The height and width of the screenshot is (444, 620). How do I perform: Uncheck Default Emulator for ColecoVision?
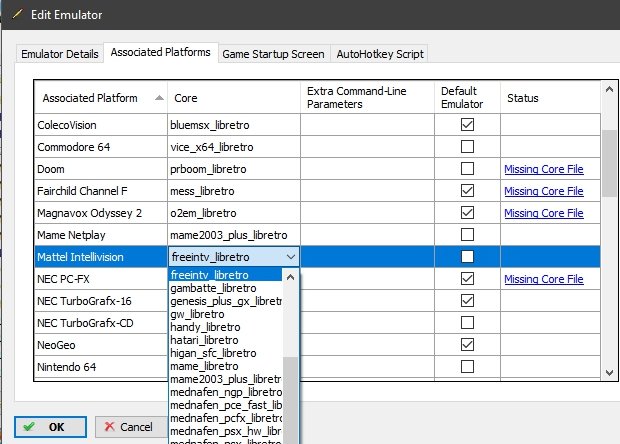pyautogui.click(x=467, y=125)
